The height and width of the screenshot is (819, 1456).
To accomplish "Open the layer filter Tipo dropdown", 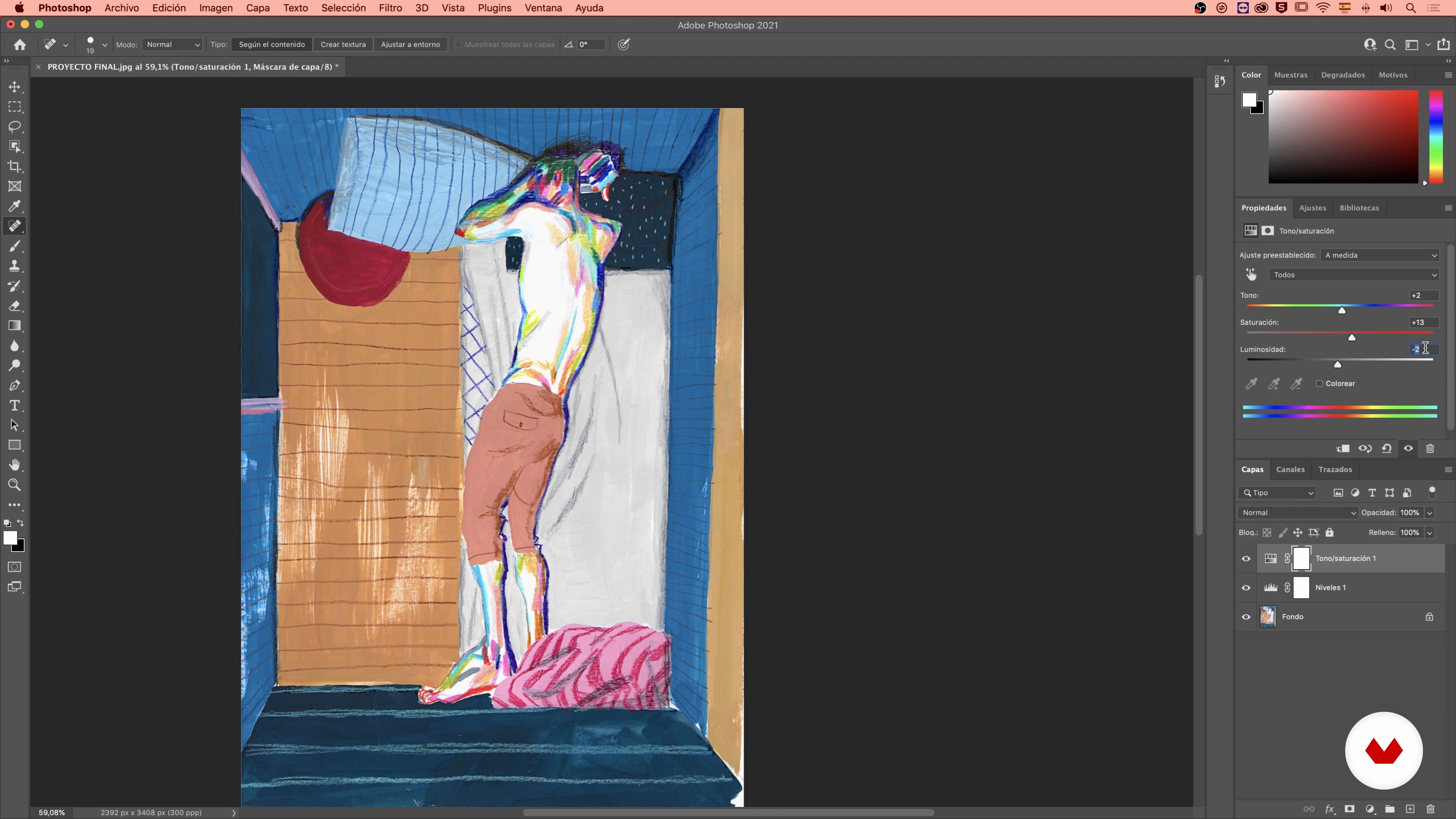I will pos(1277,493).
